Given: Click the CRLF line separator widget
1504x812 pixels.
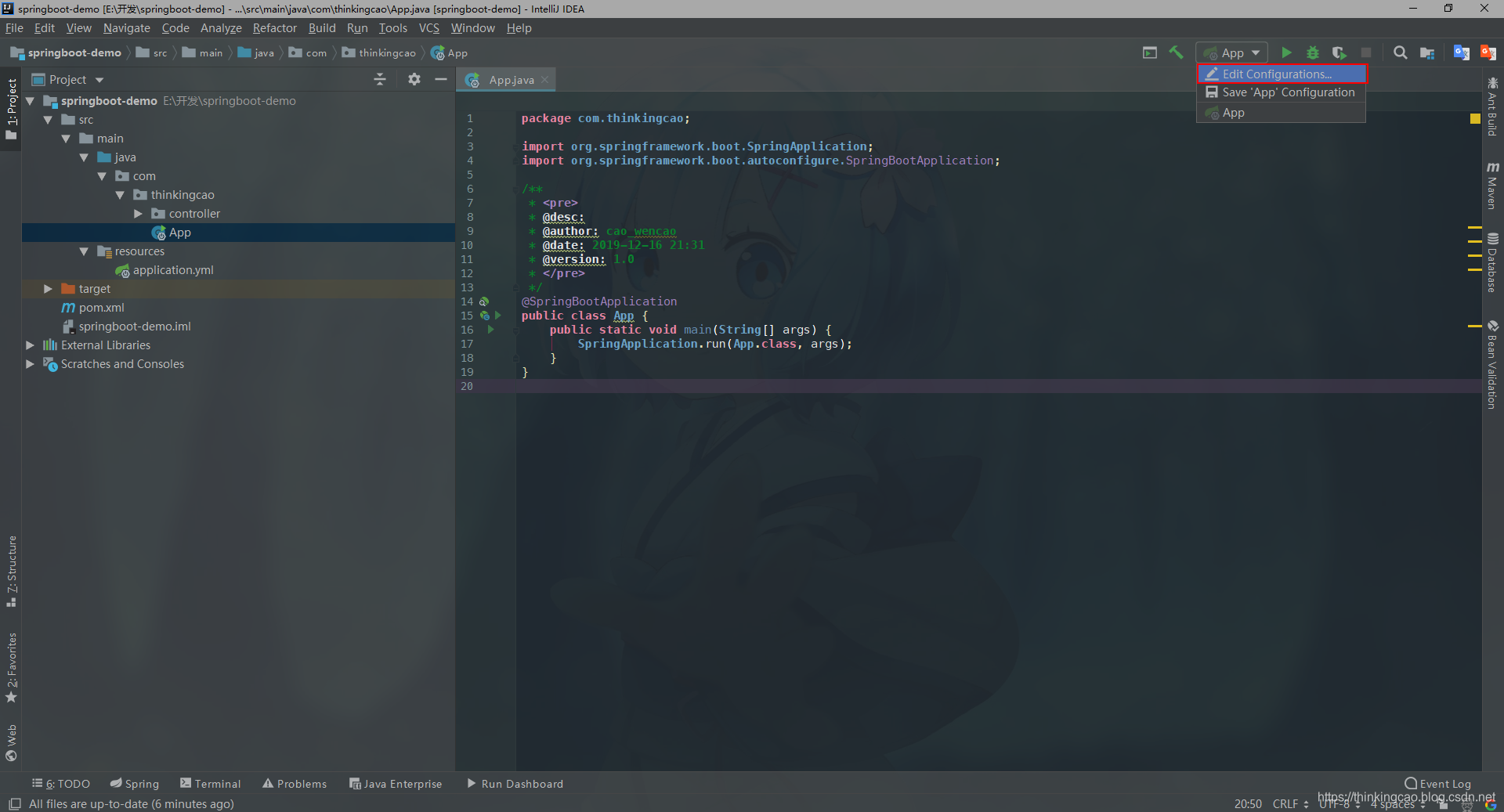Looking at the screenshot, I should [1289, 804].
